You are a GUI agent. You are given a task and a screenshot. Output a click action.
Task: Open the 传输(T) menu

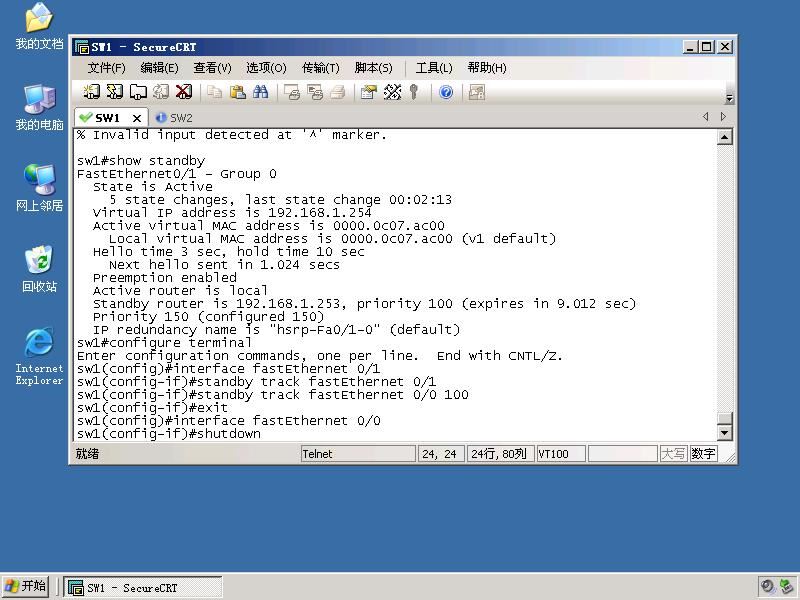321,68
